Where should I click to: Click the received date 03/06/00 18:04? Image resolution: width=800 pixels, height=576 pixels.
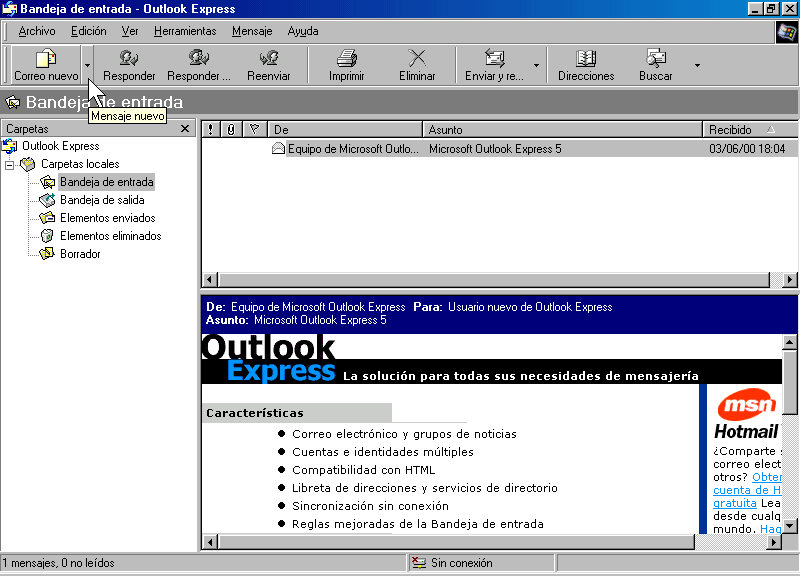tap(747, 148)
